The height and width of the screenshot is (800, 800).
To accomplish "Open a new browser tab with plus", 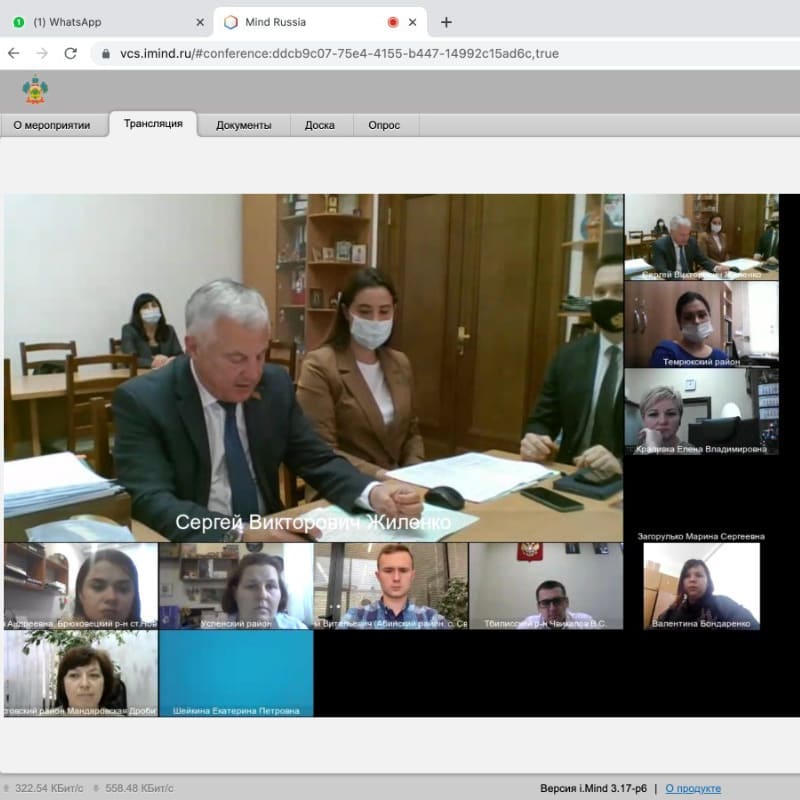I will coord(446,22).
